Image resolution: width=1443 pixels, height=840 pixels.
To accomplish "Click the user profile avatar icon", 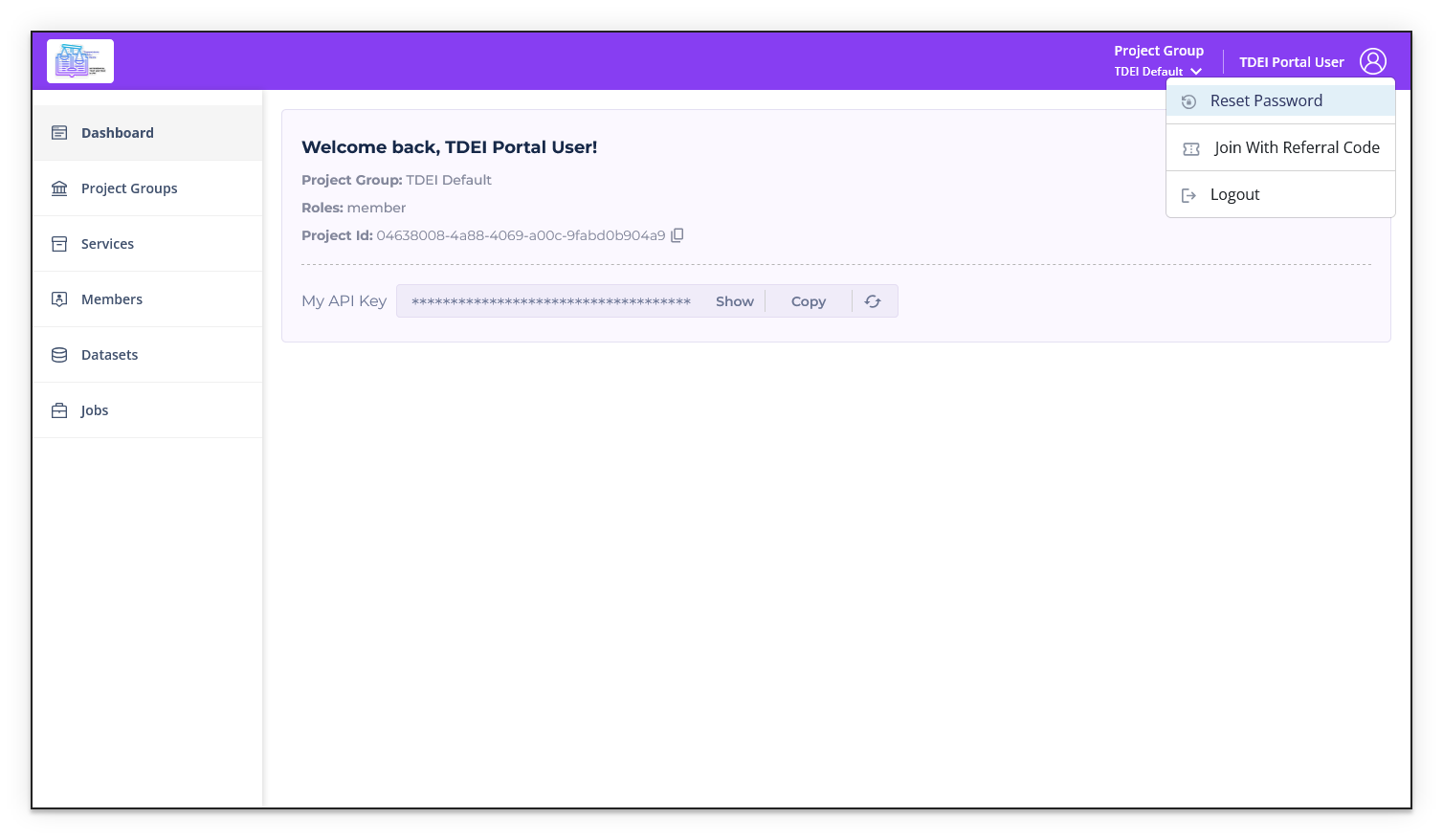I will point(1373,60).
